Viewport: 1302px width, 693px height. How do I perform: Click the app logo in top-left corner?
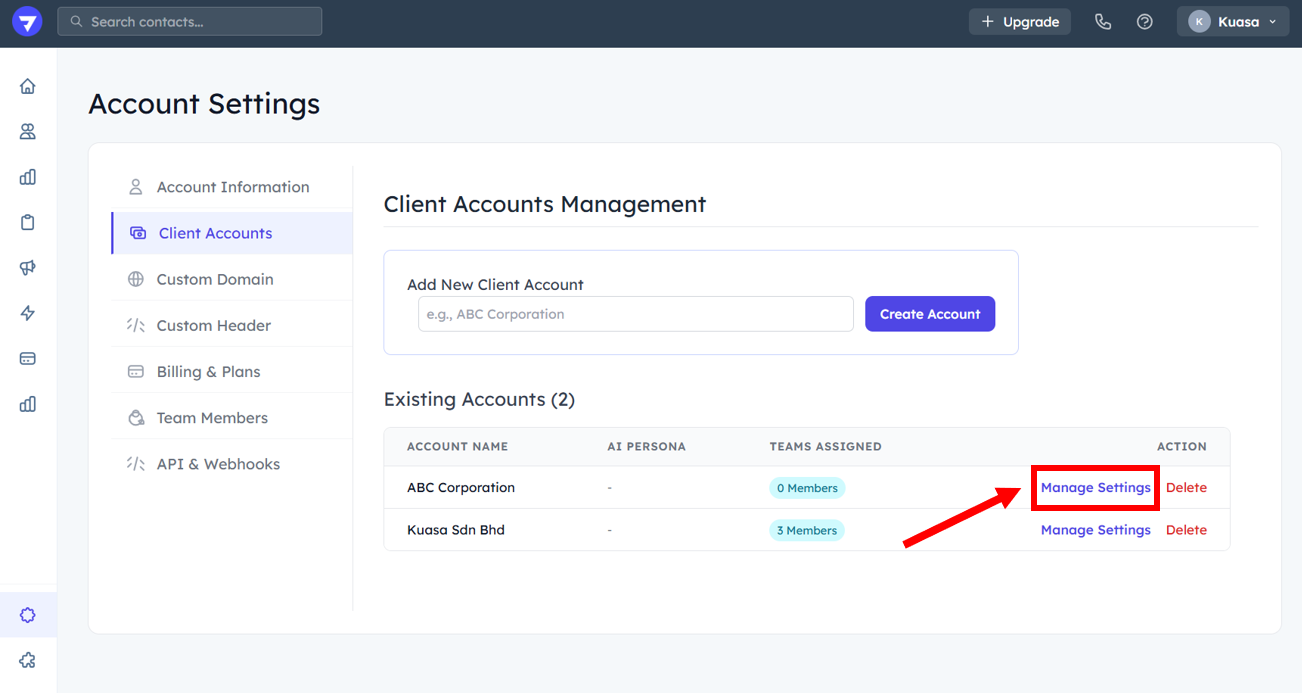27,22
